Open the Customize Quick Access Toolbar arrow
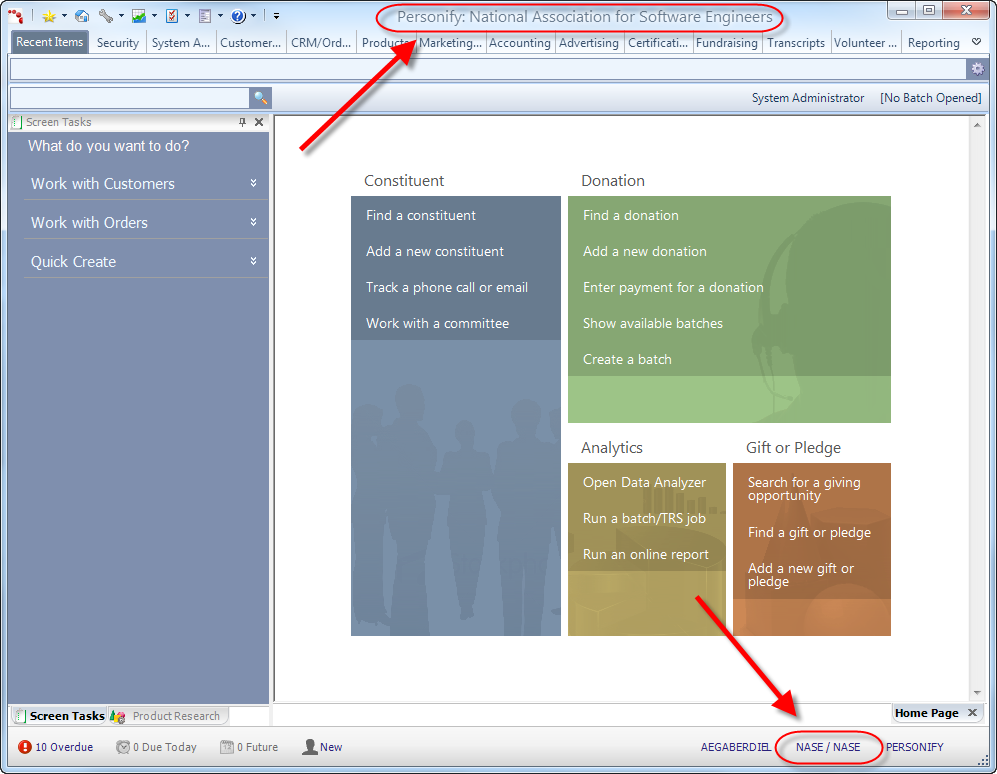The height and width of the screenshot is (774, 997). coord(276,16)
